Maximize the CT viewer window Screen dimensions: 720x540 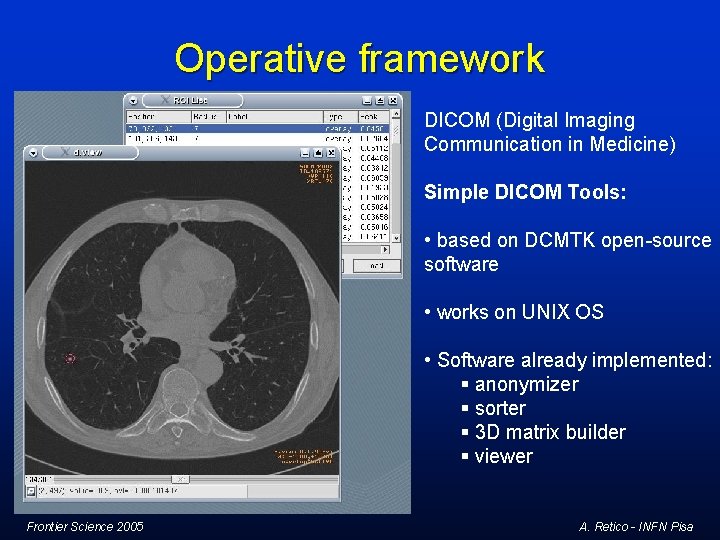coord(318,153)
